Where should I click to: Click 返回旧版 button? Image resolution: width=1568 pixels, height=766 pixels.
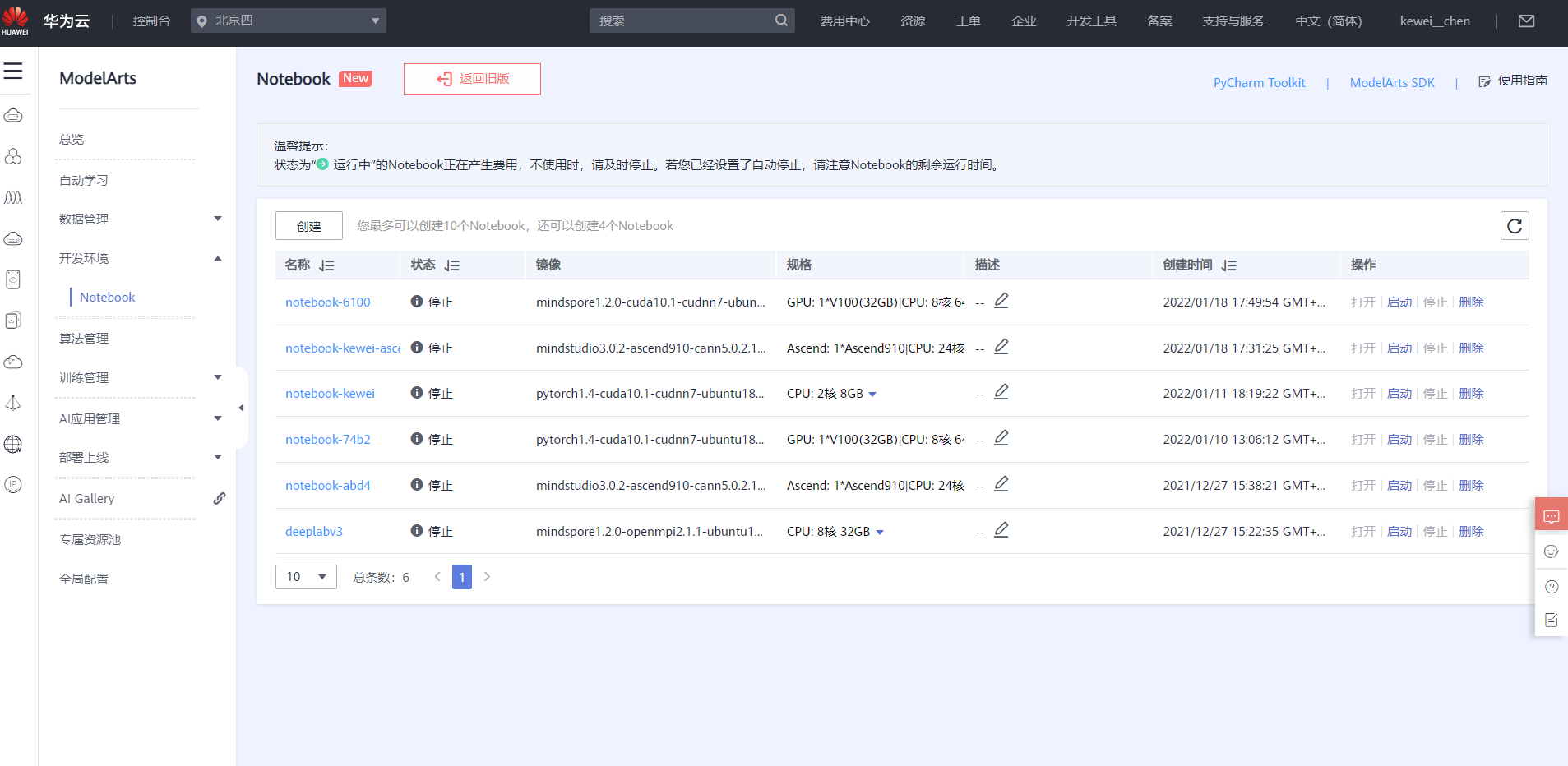[x=472, y=79]
